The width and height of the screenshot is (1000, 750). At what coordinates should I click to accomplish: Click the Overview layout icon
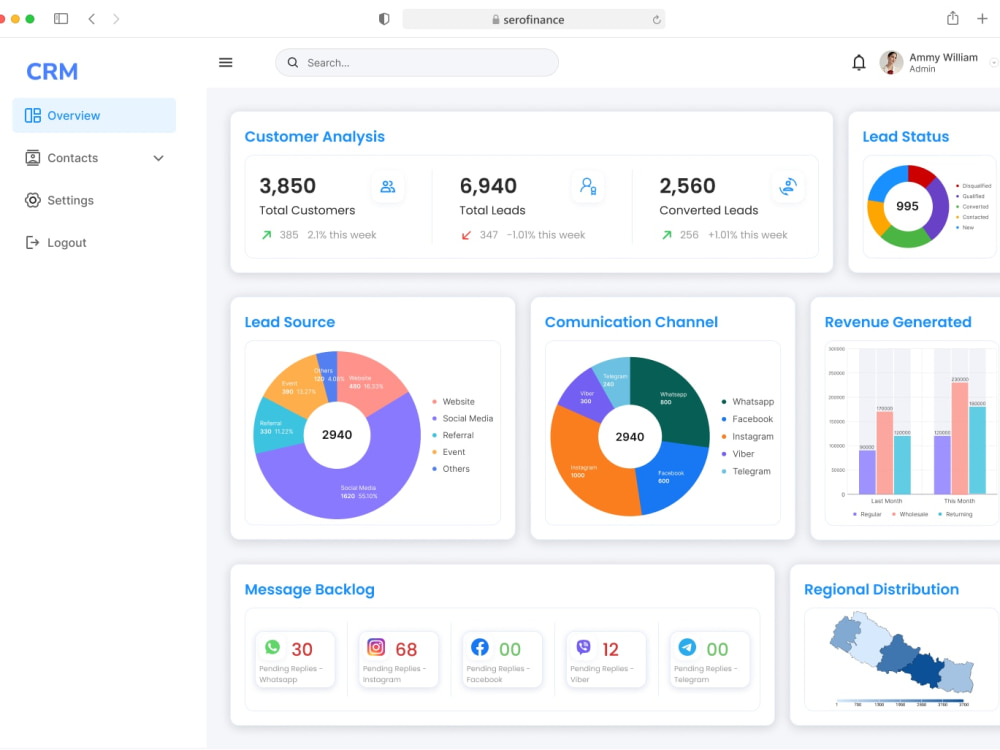point(33,115)
